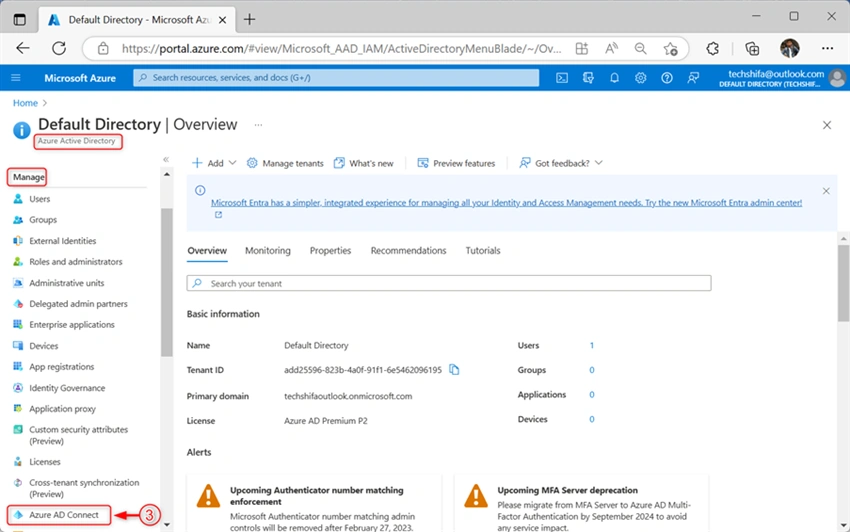Click in Search your tenant field

(449, 283)
